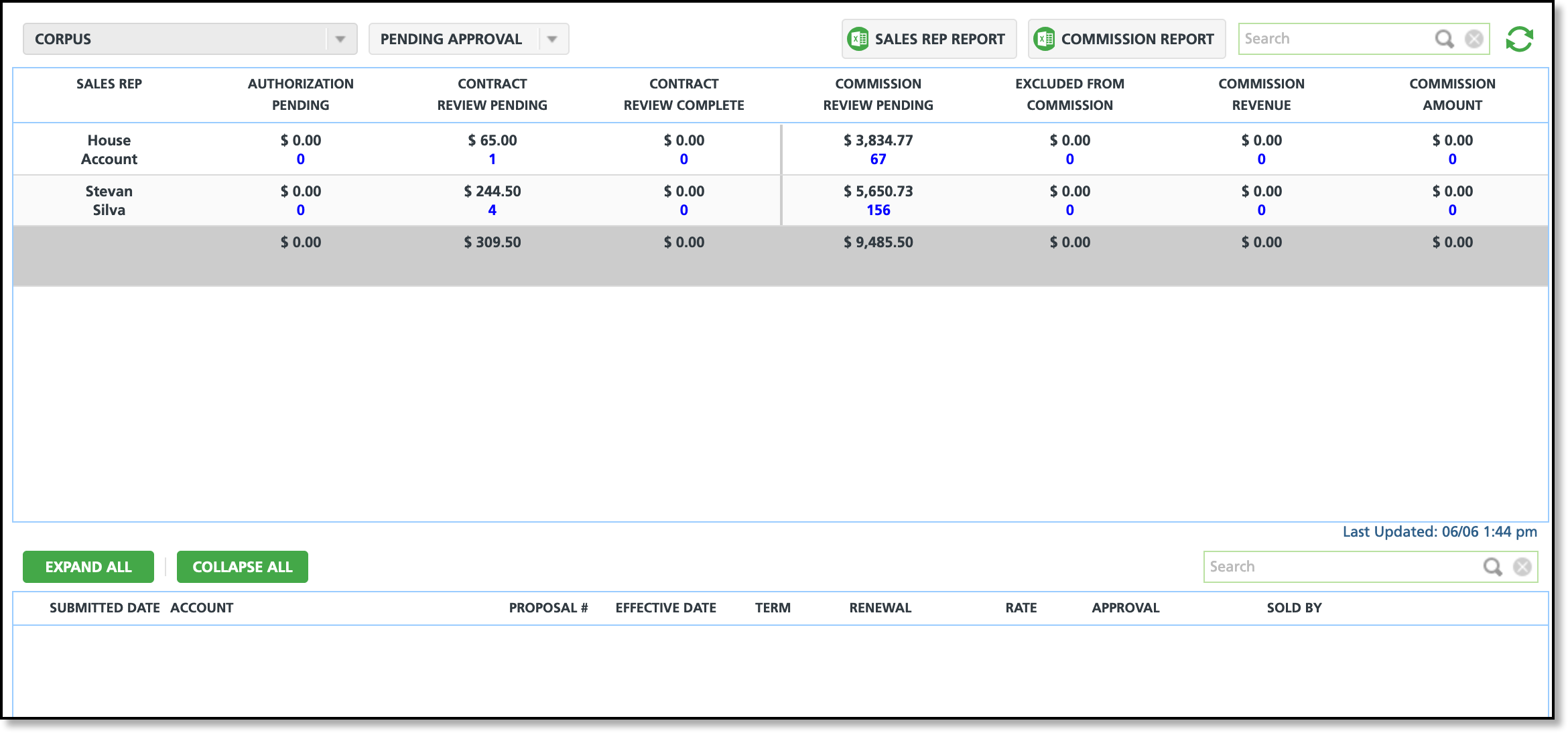
Task: Sort by the EFFECTIVE DATE column header
Action: [x=665, y=608]
